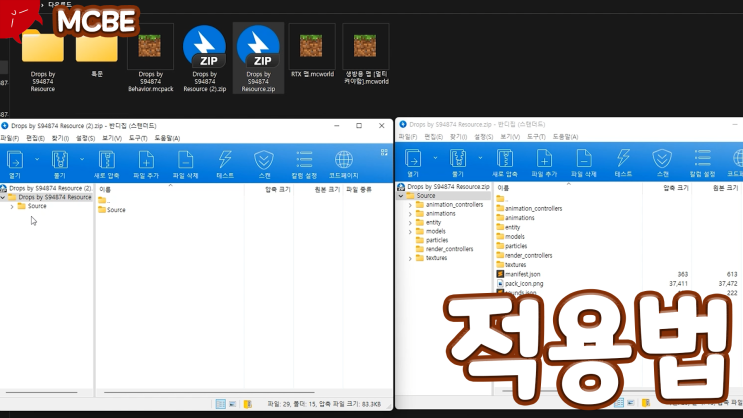The height and width of the screenshot is (418, 743).
Task: Click horizontal scrollbar under the Resource (2).zip tree pane
Action: pyautogui.click(x=41, y=392)
